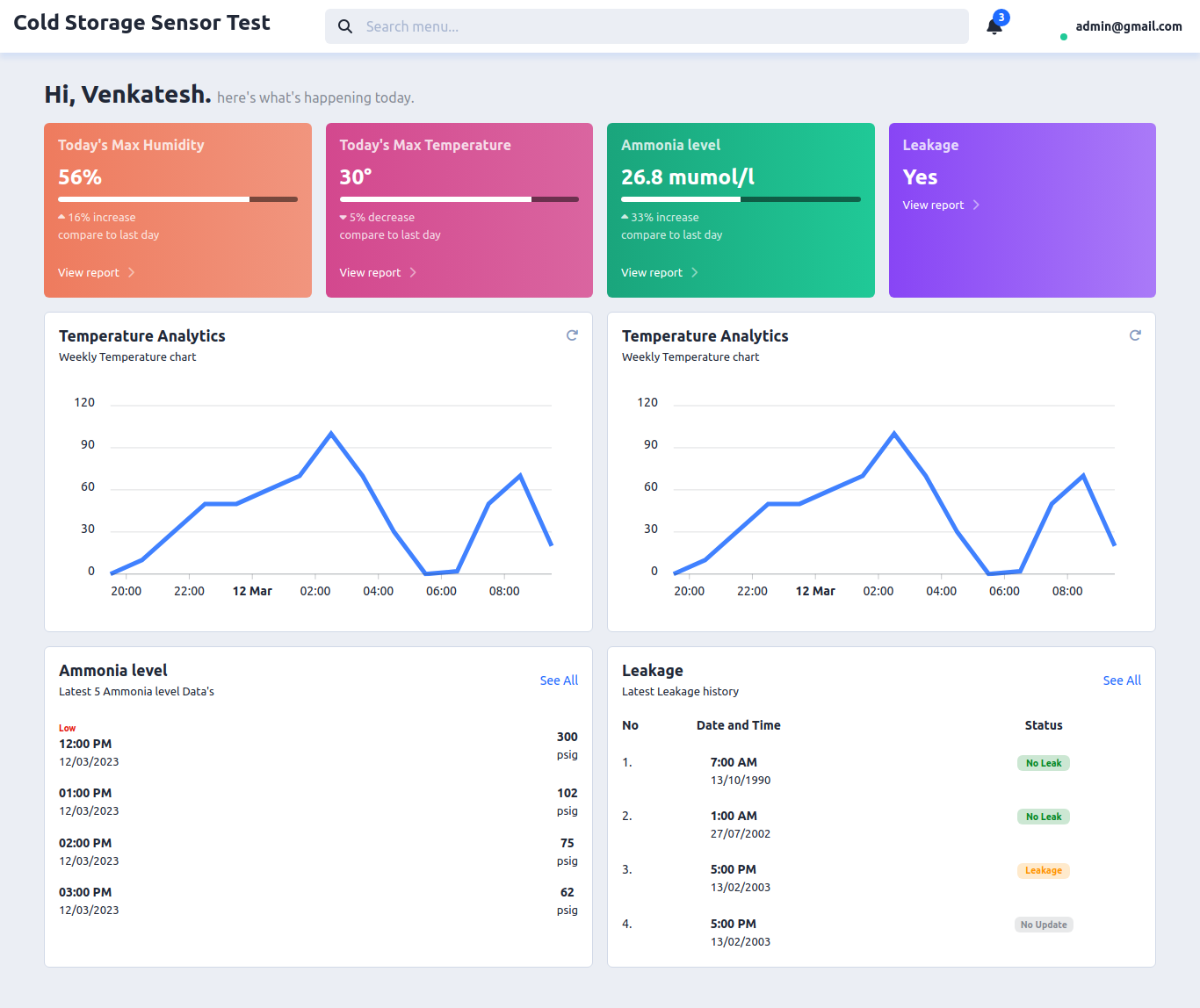
Task: Click the notification count badge
Action: coord(1001,18)
